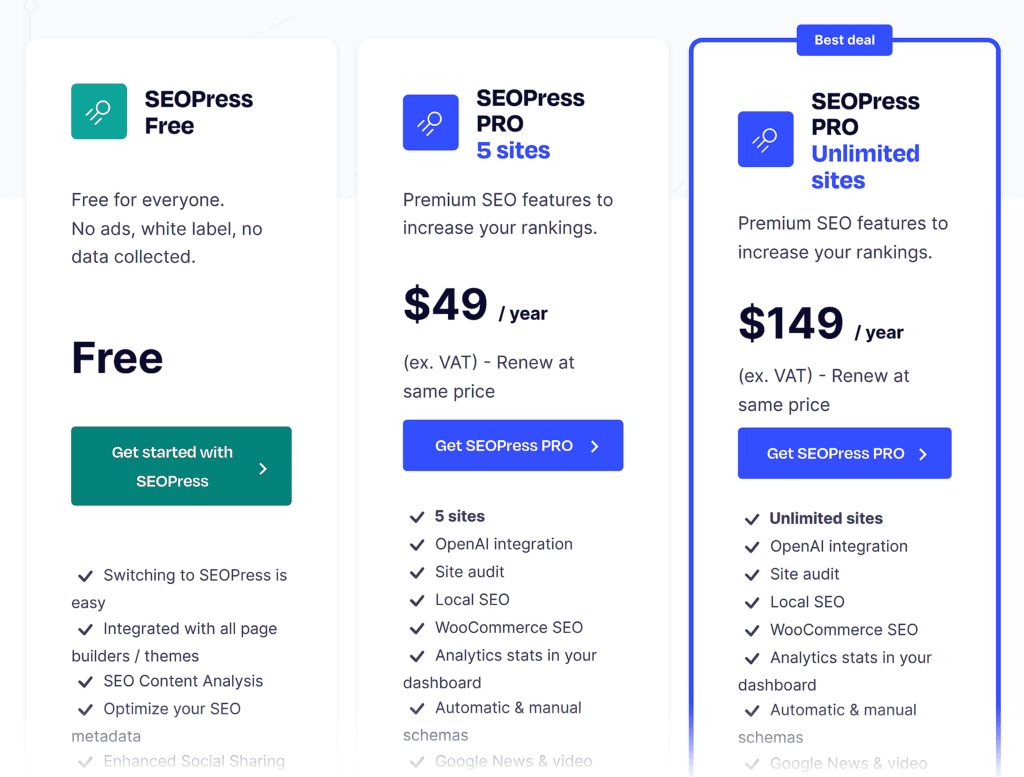Image resolution: width=1024 pixels, height=777 pixels.
Task: Click the SEOPress PRO 5 sites logo icon
Action: pos(430,122)
